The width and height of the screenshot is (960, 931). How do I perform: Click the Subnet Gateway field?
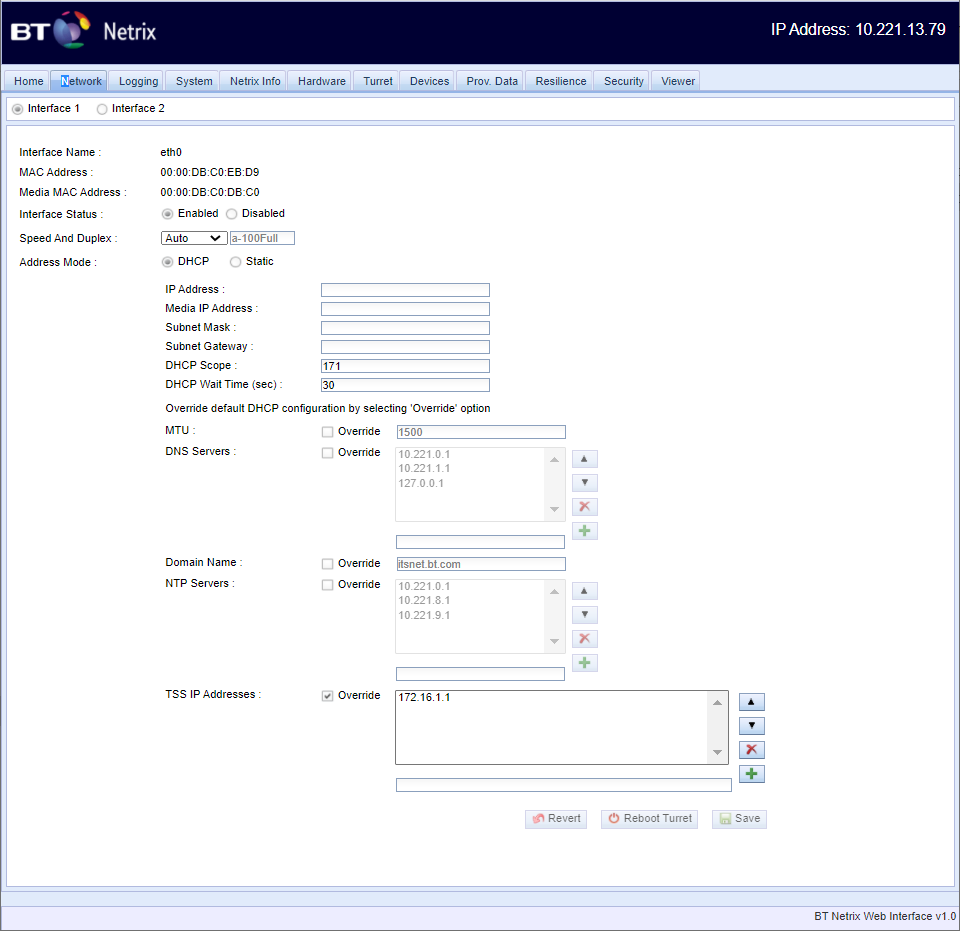(x=405, y=347)
